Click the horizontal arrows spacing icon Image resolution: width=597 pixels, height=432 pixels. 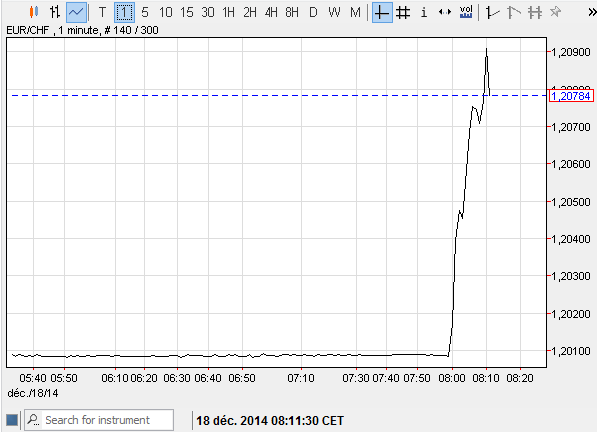pos(445,13)
